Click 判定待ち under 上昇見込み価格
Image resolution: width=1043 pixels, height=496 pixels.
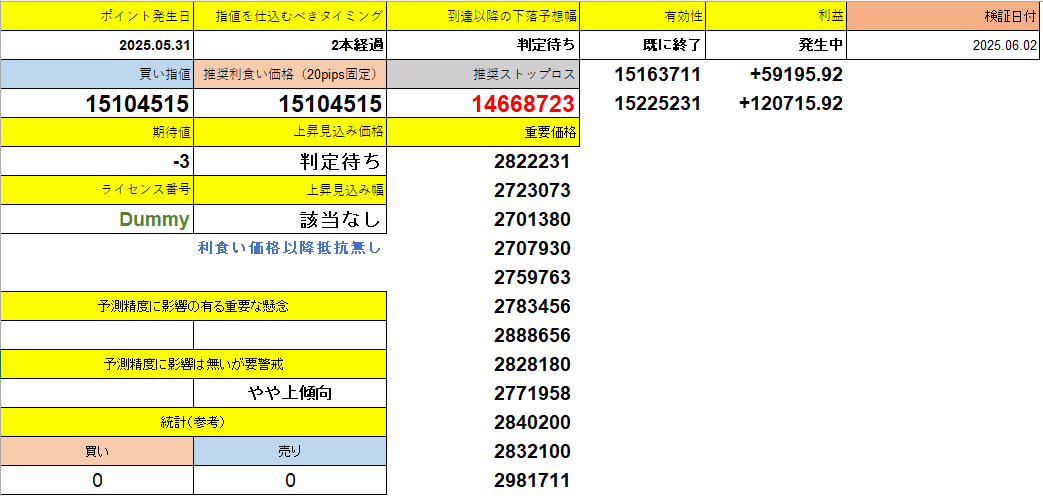(290, 162)
